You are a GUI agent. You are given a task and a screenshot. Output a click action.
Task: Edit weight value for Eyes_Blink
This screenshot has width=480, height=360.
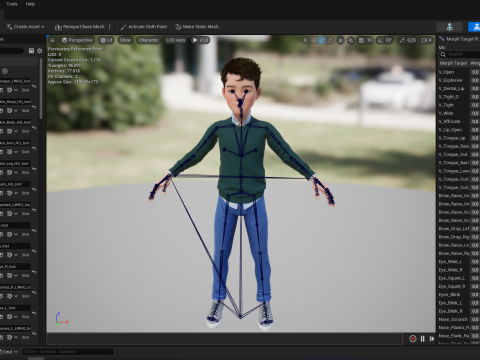tap(475, 295)
